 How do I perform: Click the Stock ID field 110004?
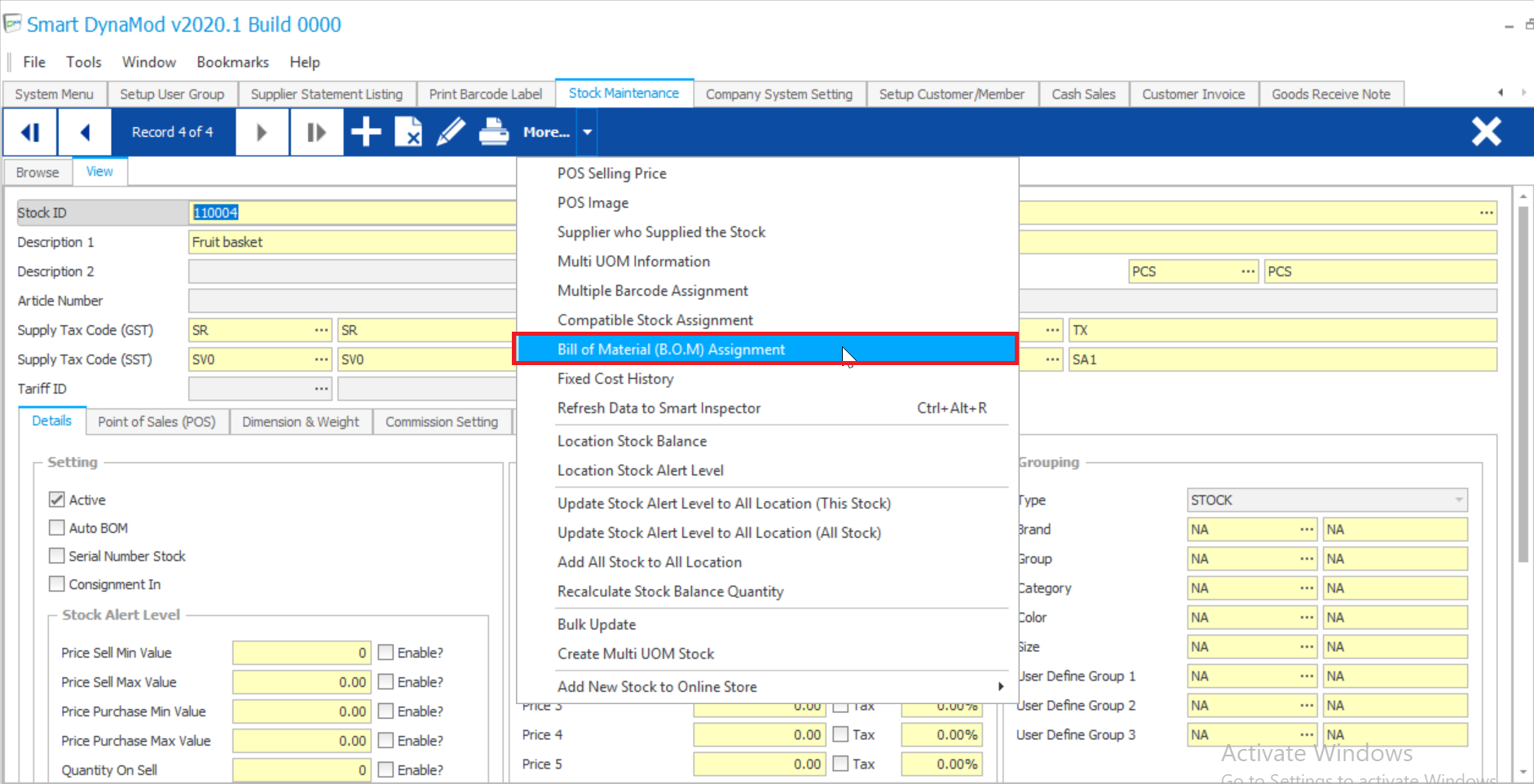click(x=352, y=213)
